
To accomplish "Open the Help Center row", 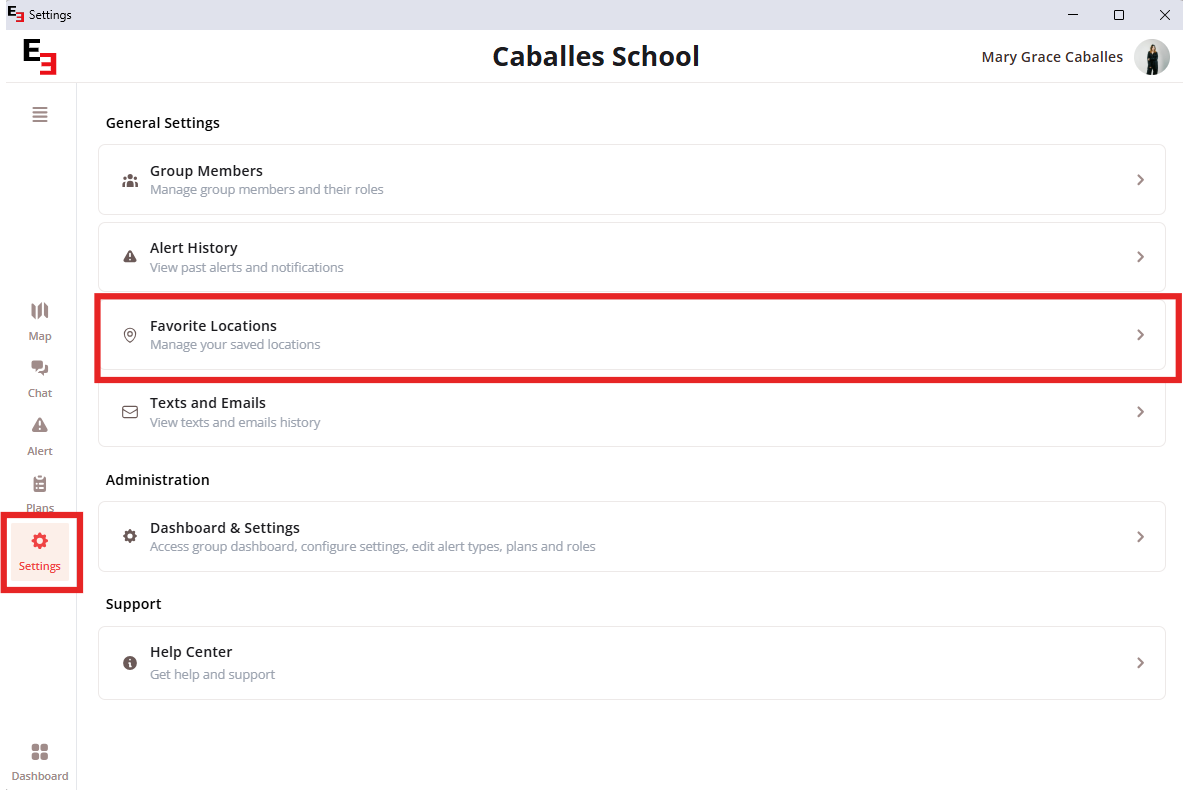I will pyautogui.click(x=631, y=662).
